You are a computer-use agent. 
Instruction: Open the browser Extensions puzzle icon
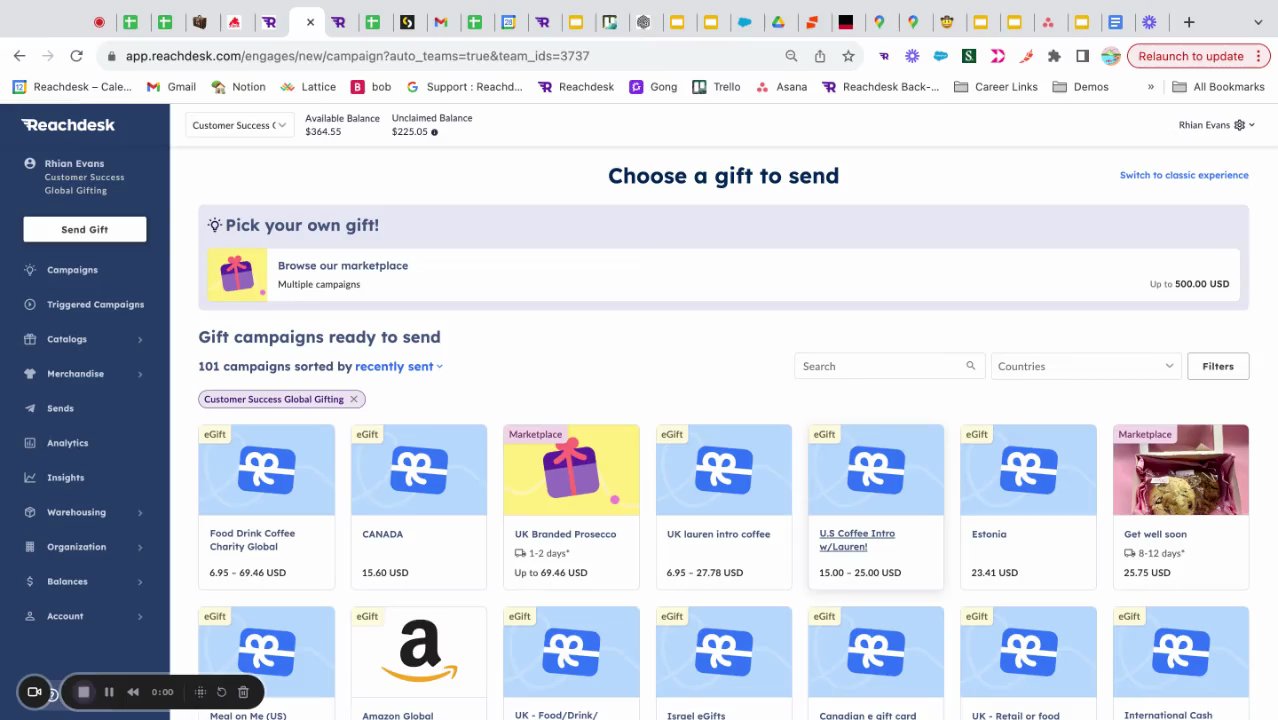[1054, 56]
